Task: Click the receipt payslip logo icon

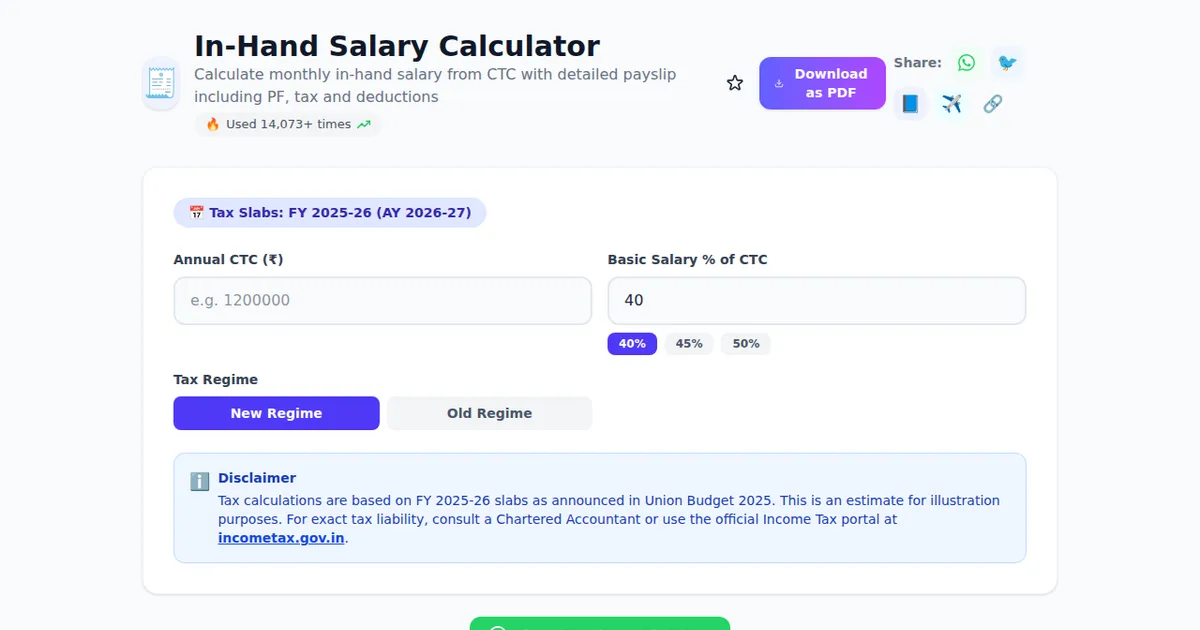Action: (160, 83)
